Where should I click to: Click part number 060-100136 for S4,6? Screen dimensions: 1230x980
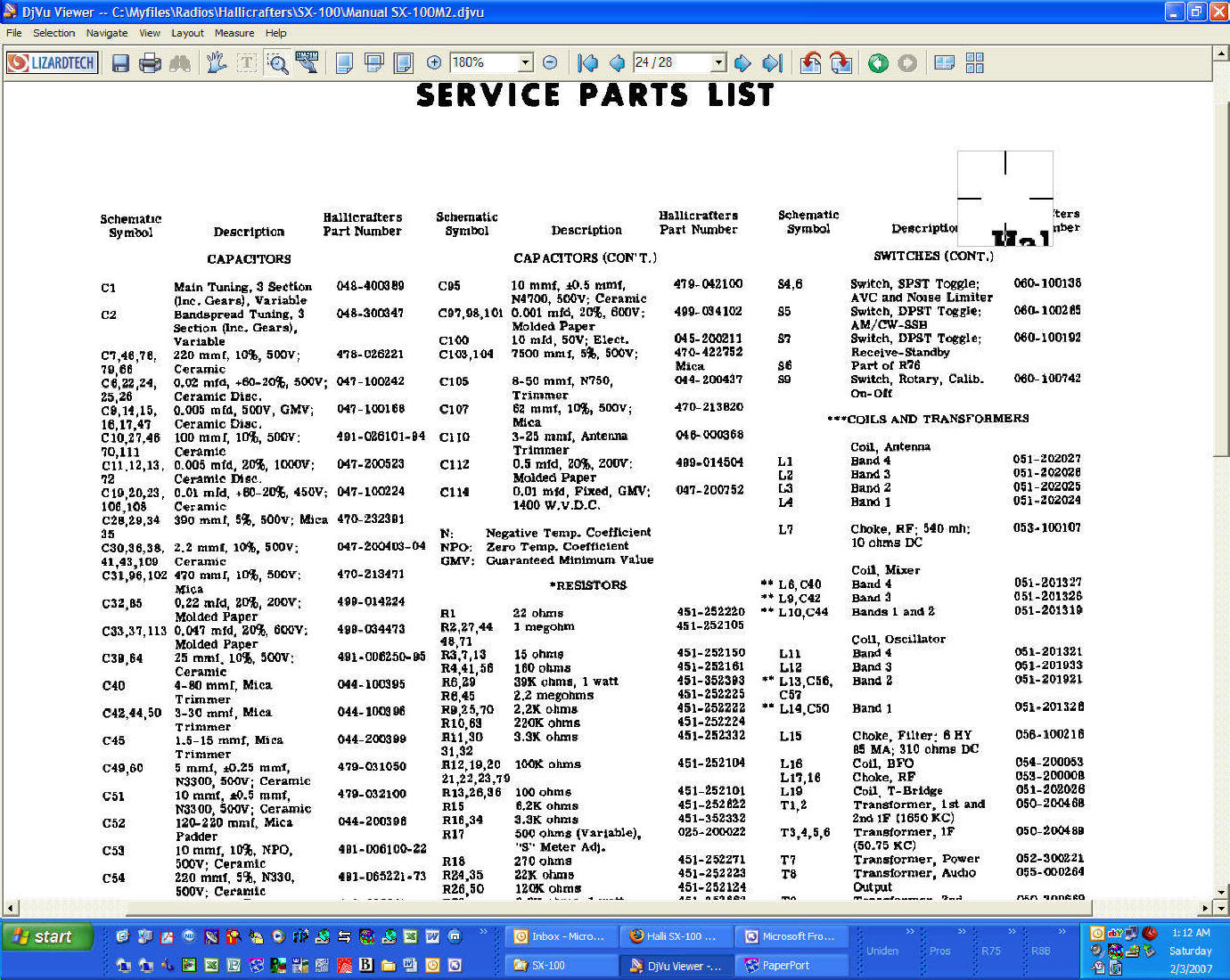pyautogui.click(x=1047, y=283)
